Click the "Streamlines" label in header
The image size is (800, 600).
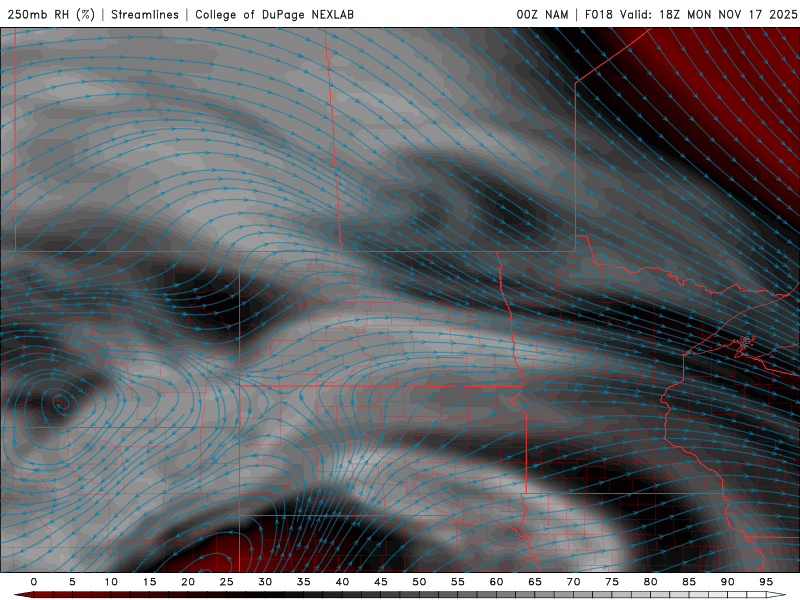[x=145, y=14]
